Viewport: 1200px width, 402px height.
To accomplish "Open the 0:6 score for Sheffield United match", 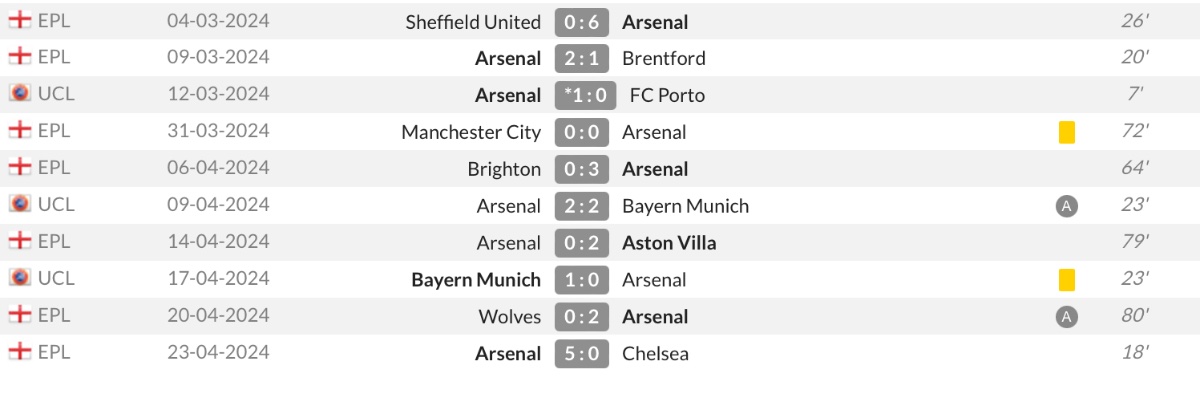I will (582, 21).
